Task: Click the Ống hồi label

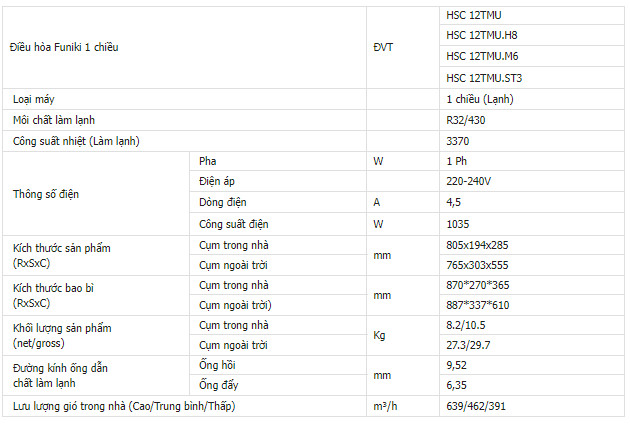Action: [x=217, y=366]
